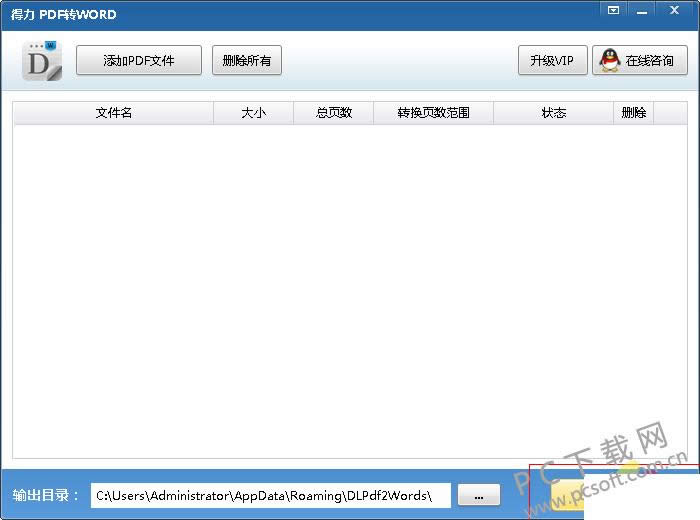Click the QQ penguin icon

tap(609, 60)
